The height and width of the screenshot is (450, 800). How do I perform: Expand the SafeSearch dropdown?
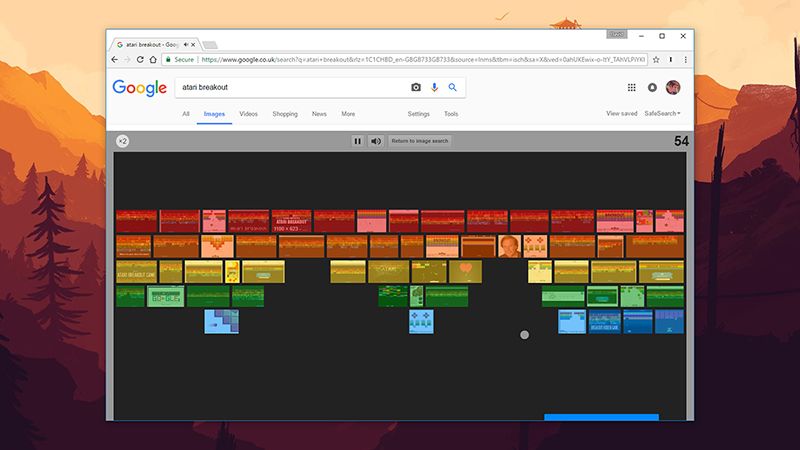click(x=662, y=114)
